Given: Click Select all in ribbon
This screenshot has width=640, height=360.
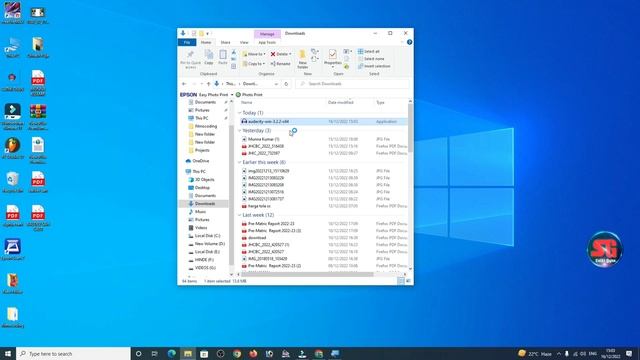Looking at the screenshot, I should point(369,51).
